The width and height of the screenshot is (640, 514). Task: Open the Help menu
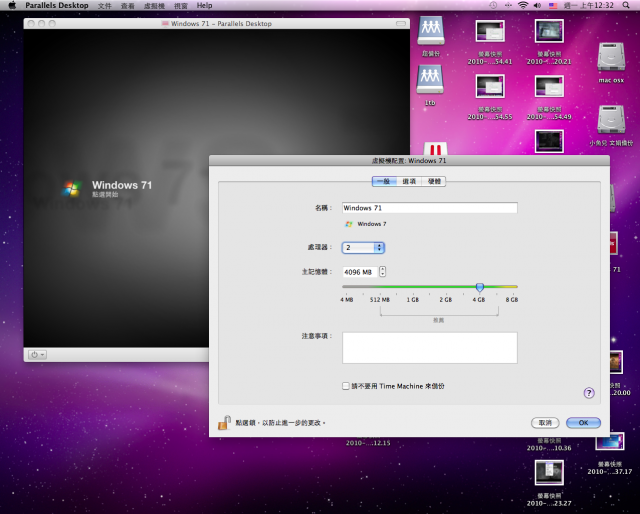pyautogui.click(x=204, y=5)
